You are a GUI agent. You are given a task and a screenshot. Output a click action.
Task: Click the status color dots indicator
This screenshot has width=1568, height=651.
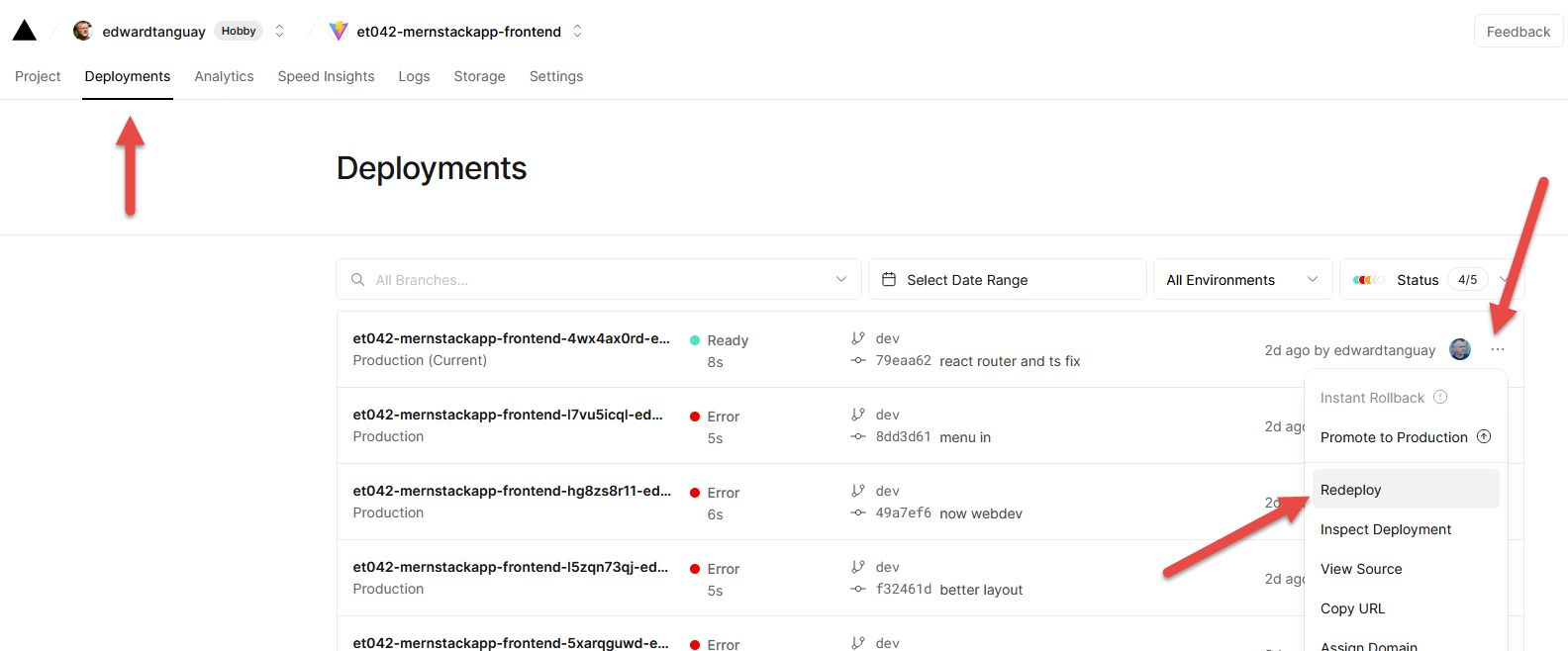1368,280
